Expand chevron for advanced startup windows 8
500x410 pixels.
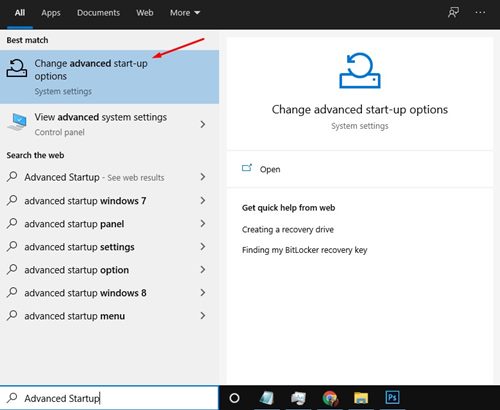coord(203,292)
